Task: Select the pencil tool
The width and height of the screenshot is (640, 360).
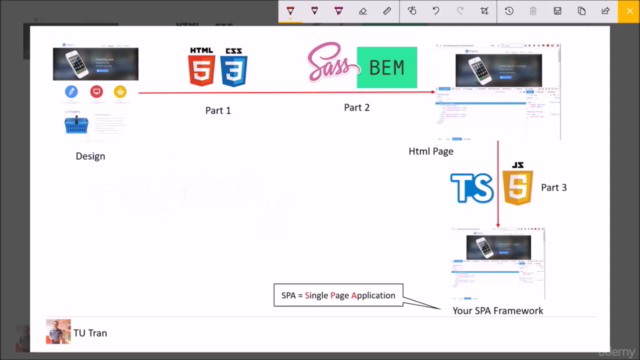Action: (x=314, y=11)
